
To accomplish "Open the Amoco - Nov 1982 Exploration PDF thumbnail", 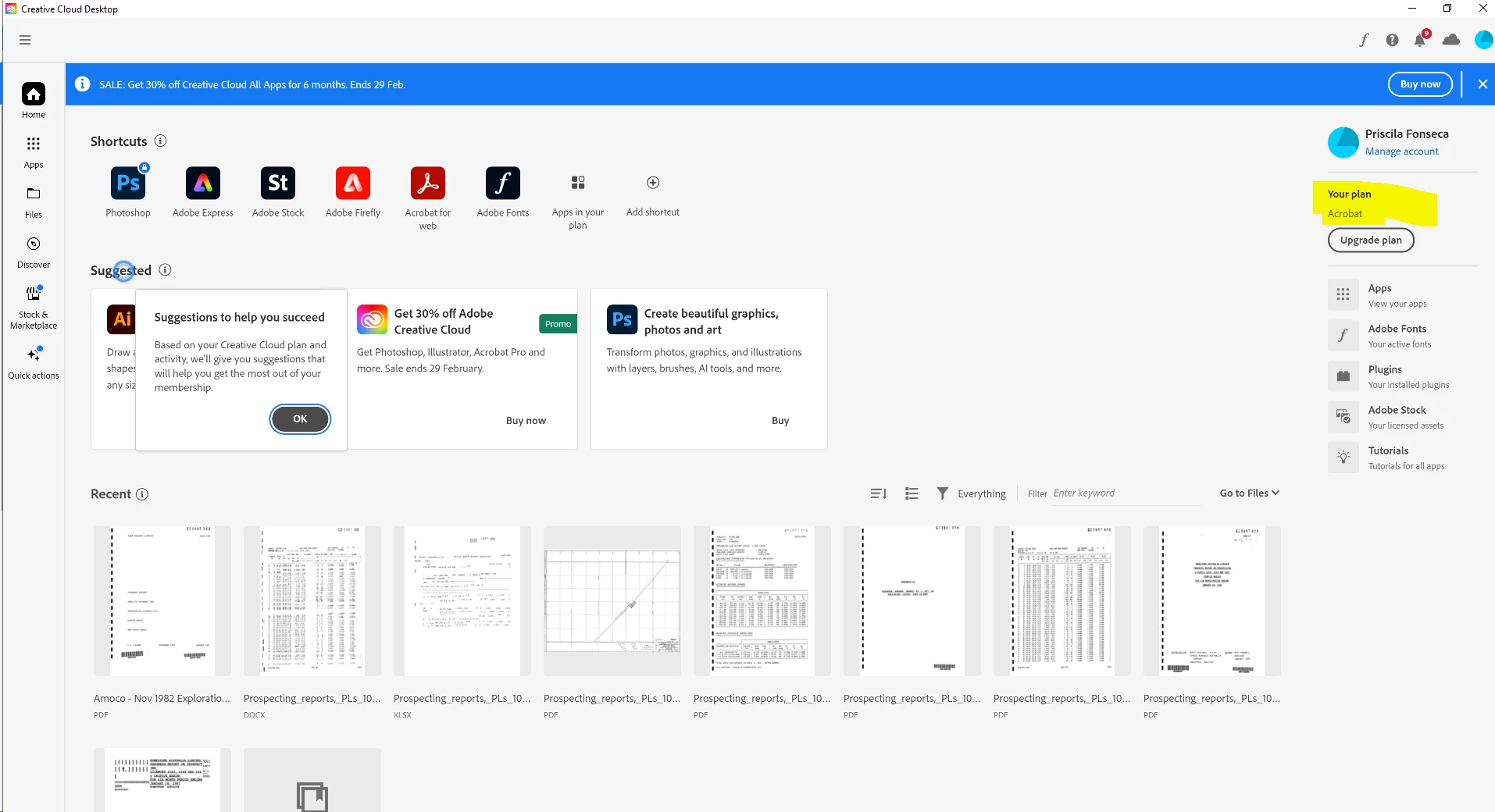I will point(162,600).
